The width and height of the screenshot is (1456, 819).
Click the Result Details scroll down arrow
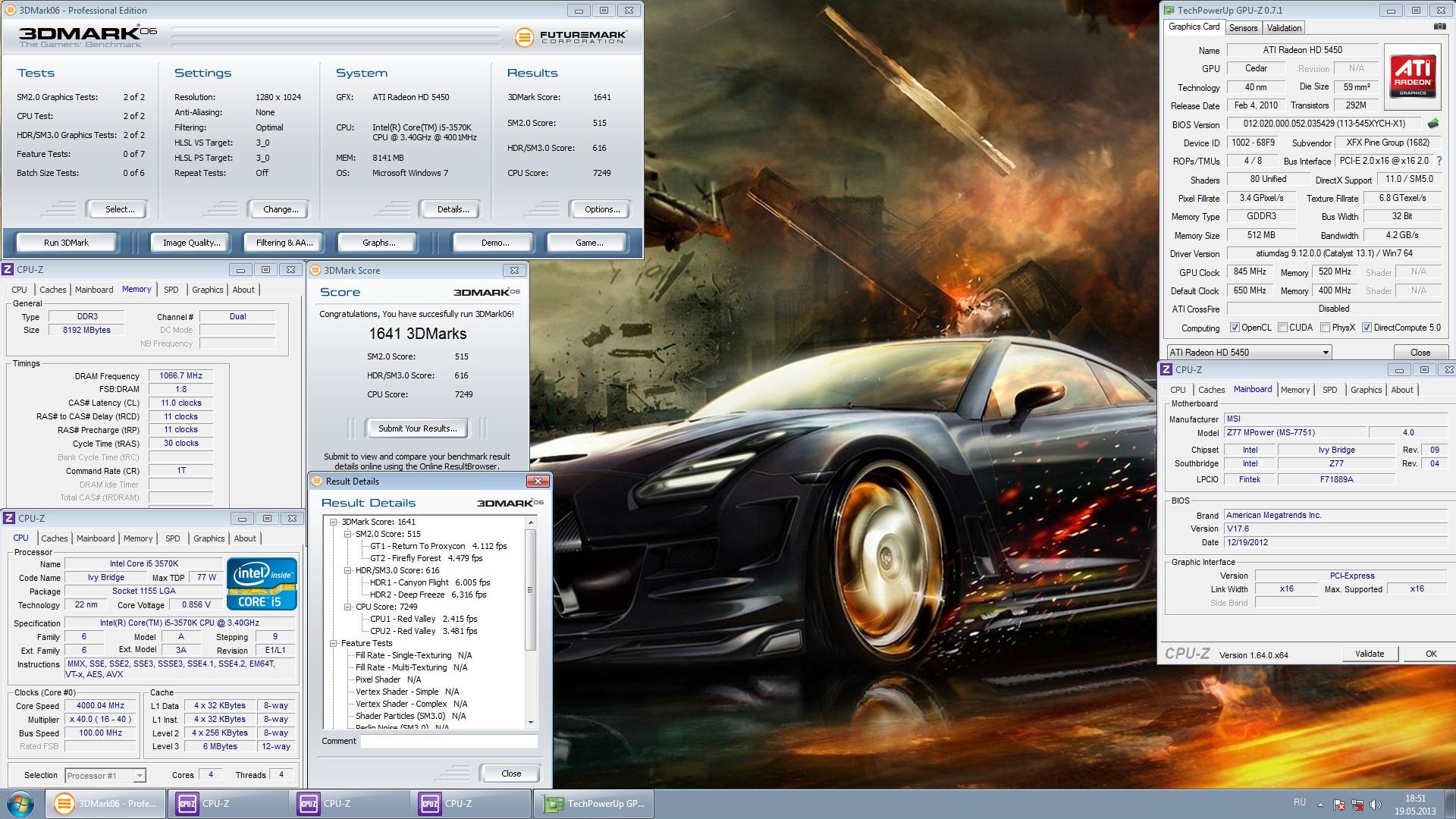tap(530, 722)
